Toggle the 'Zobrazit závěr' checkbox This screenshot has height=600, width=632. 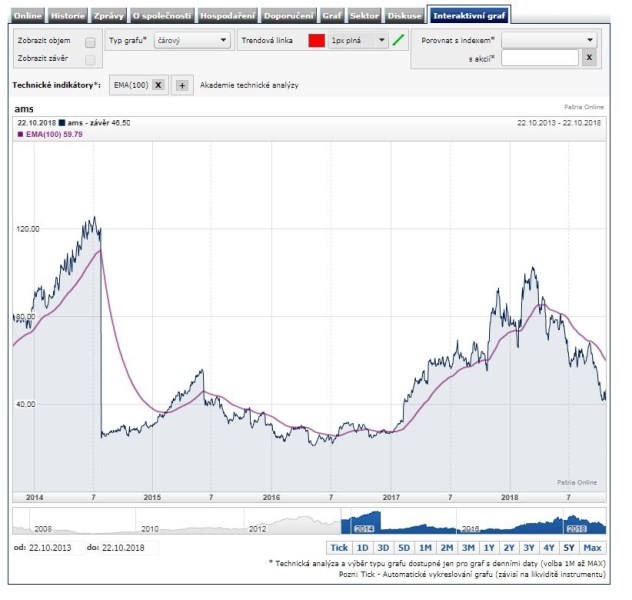(x=90, y=59)
